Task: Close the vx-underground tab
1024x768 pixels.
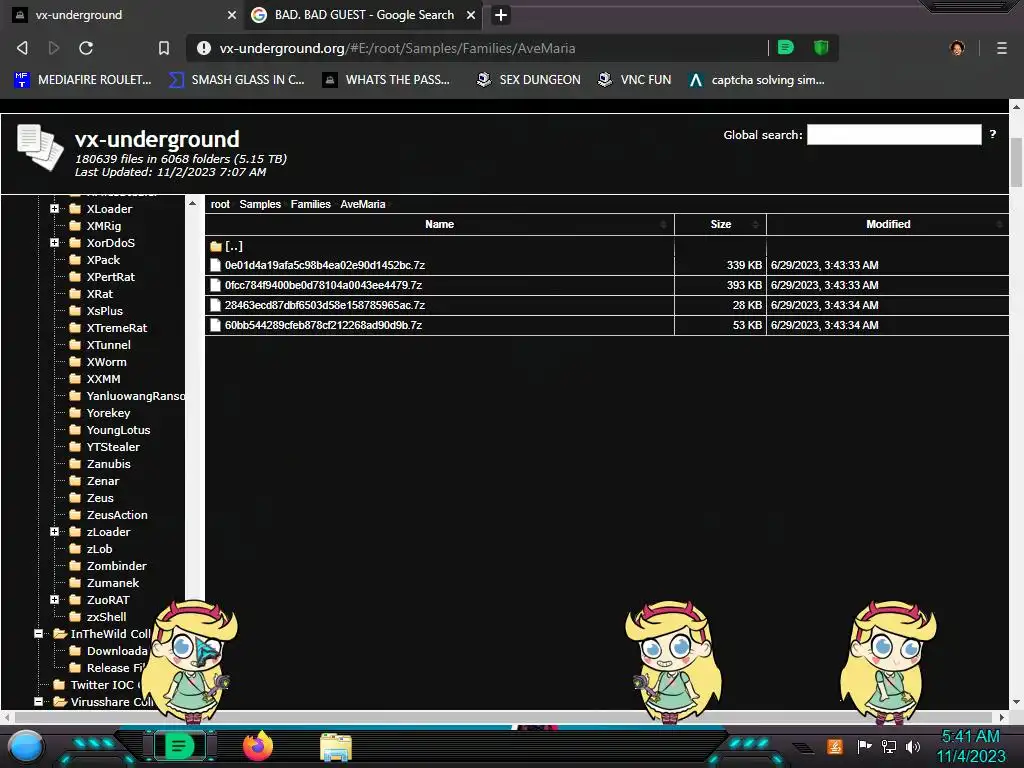Action: (x=231, y=14)
